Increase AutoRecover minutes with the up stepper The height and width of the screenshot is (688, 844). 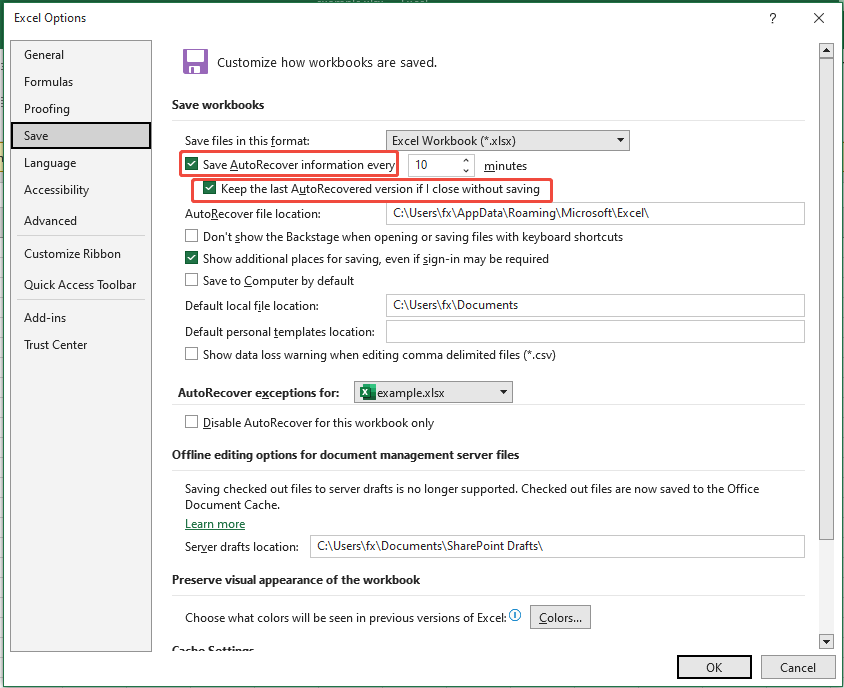(465, 160)
